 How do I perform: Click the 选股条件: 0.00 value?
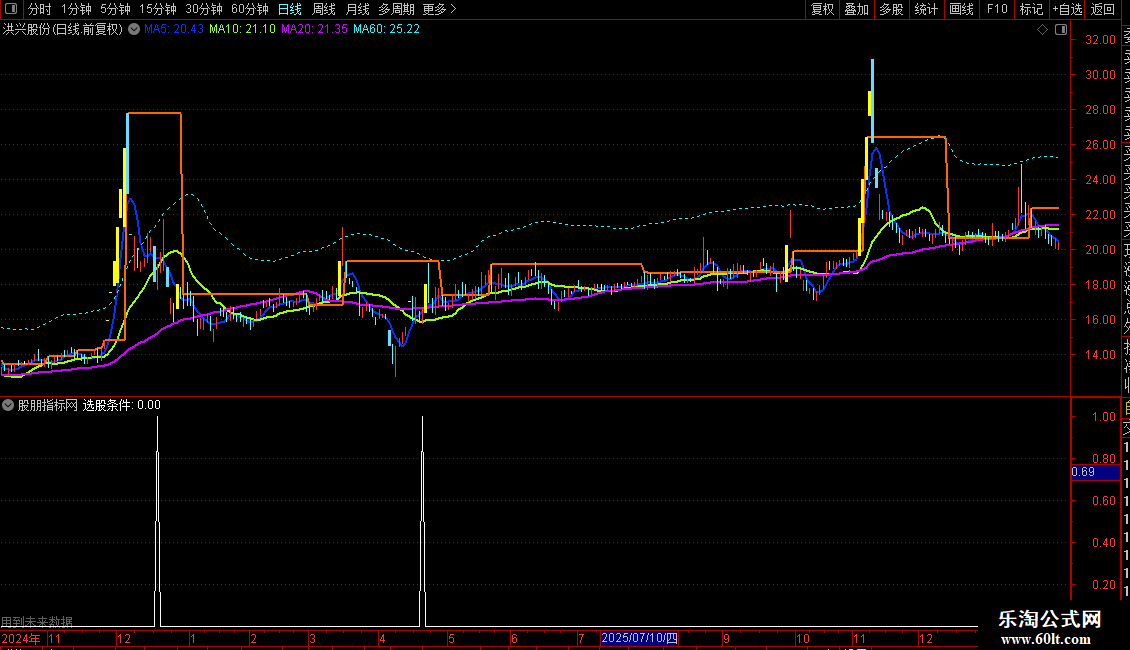[x=122, y=405]
